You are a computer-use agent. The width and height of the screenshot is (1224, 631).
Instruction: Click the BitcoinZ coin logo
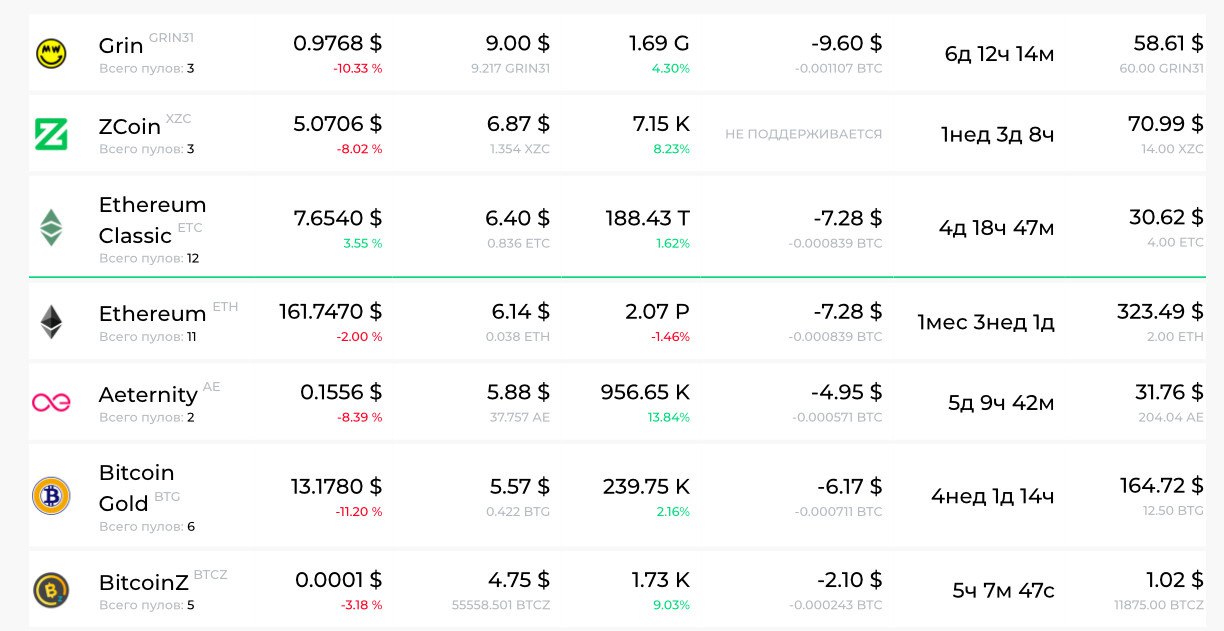tap(51, 590)
